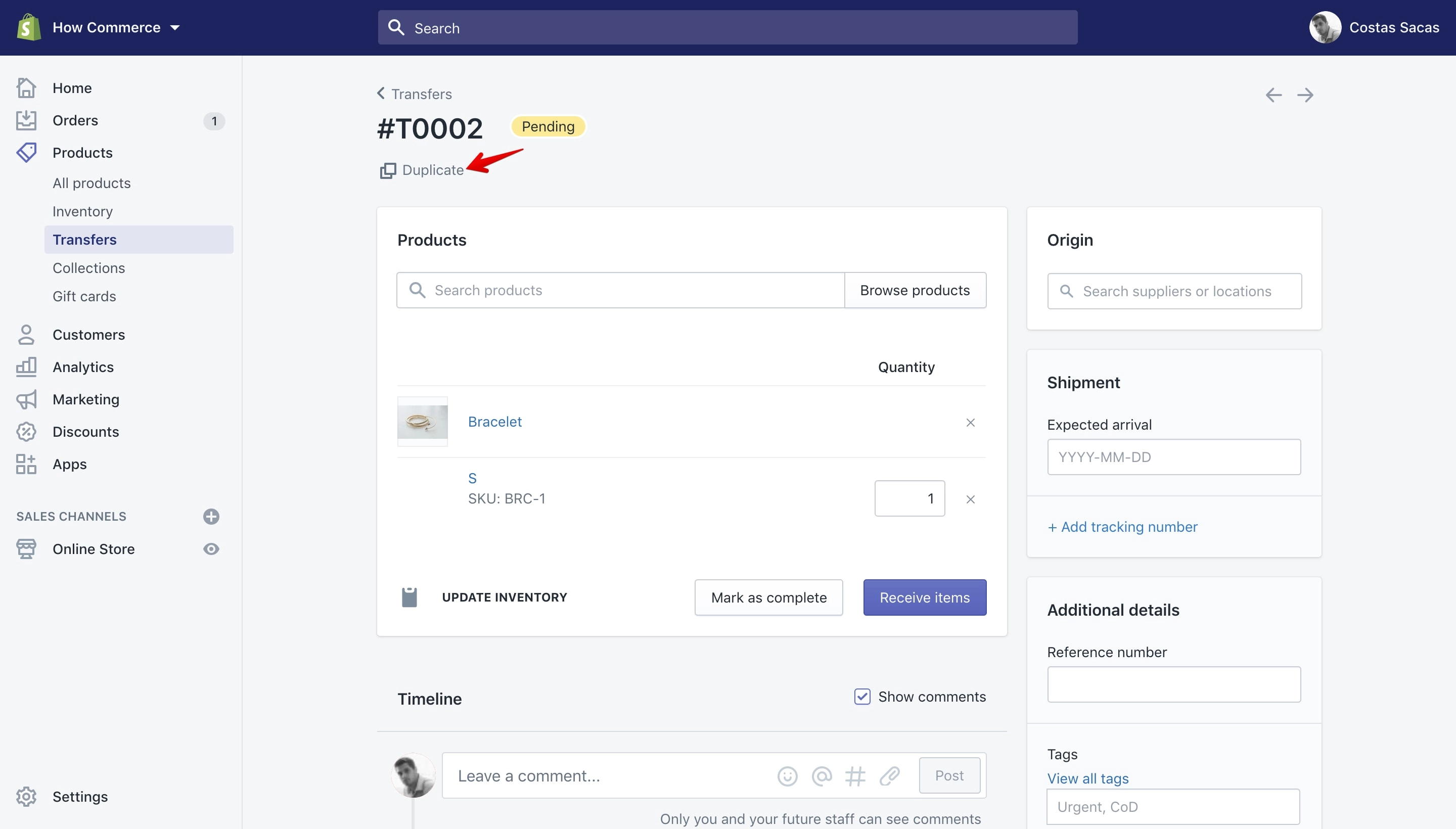Open Inventory in Products submenu
Image resolution: width=1456 pixels, height=829 pixels.
82,211
